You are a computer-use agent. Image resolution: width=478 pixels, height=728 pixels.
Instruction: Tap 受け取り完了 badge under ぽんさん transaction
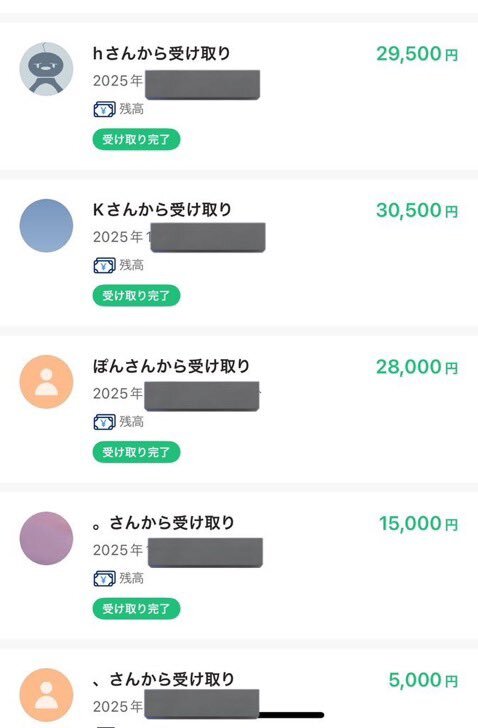click(x=136, y=452)
